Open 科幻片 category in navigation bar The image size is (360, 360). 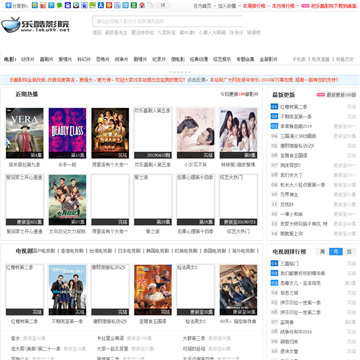click(84, 59)
